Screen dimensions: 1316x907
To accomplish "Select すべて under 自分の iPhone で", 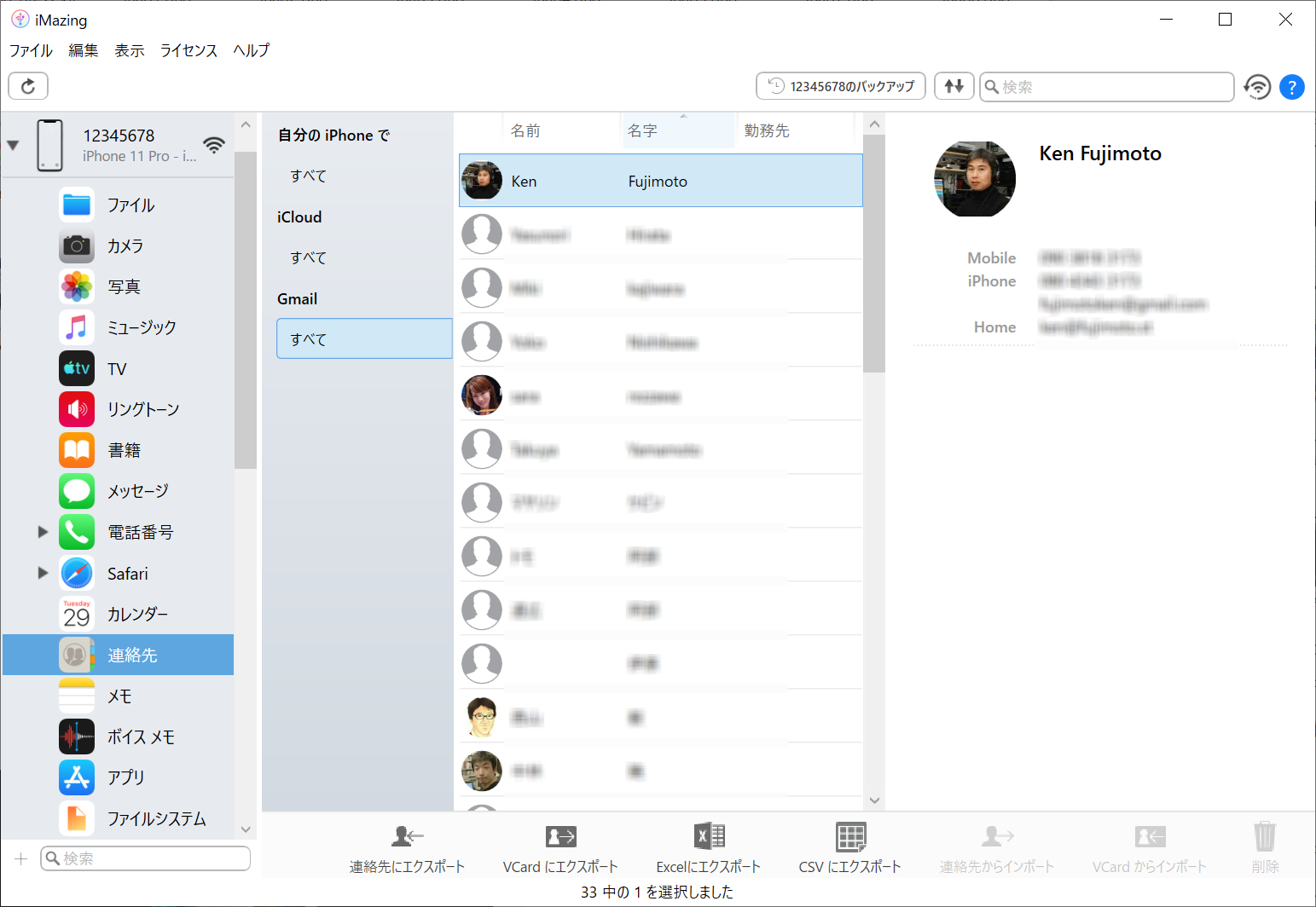I will 364,176.
